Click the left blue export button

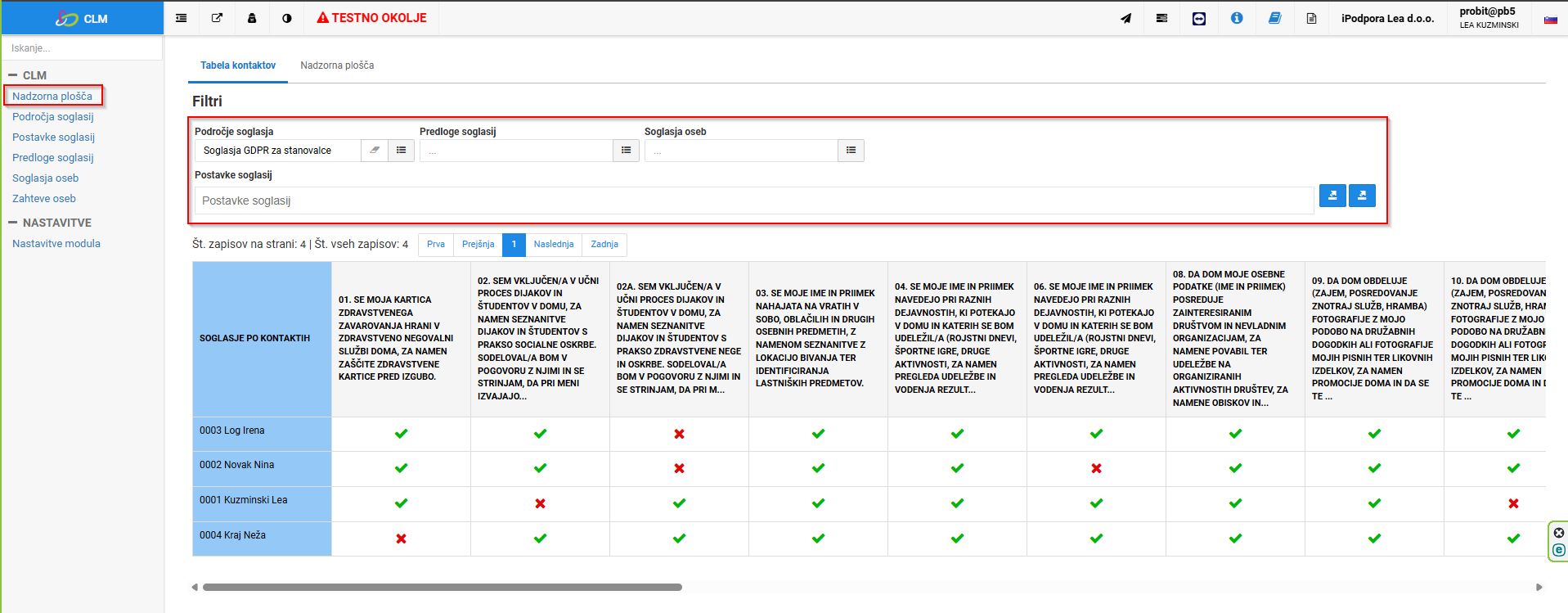click(x=1332, y=196)
